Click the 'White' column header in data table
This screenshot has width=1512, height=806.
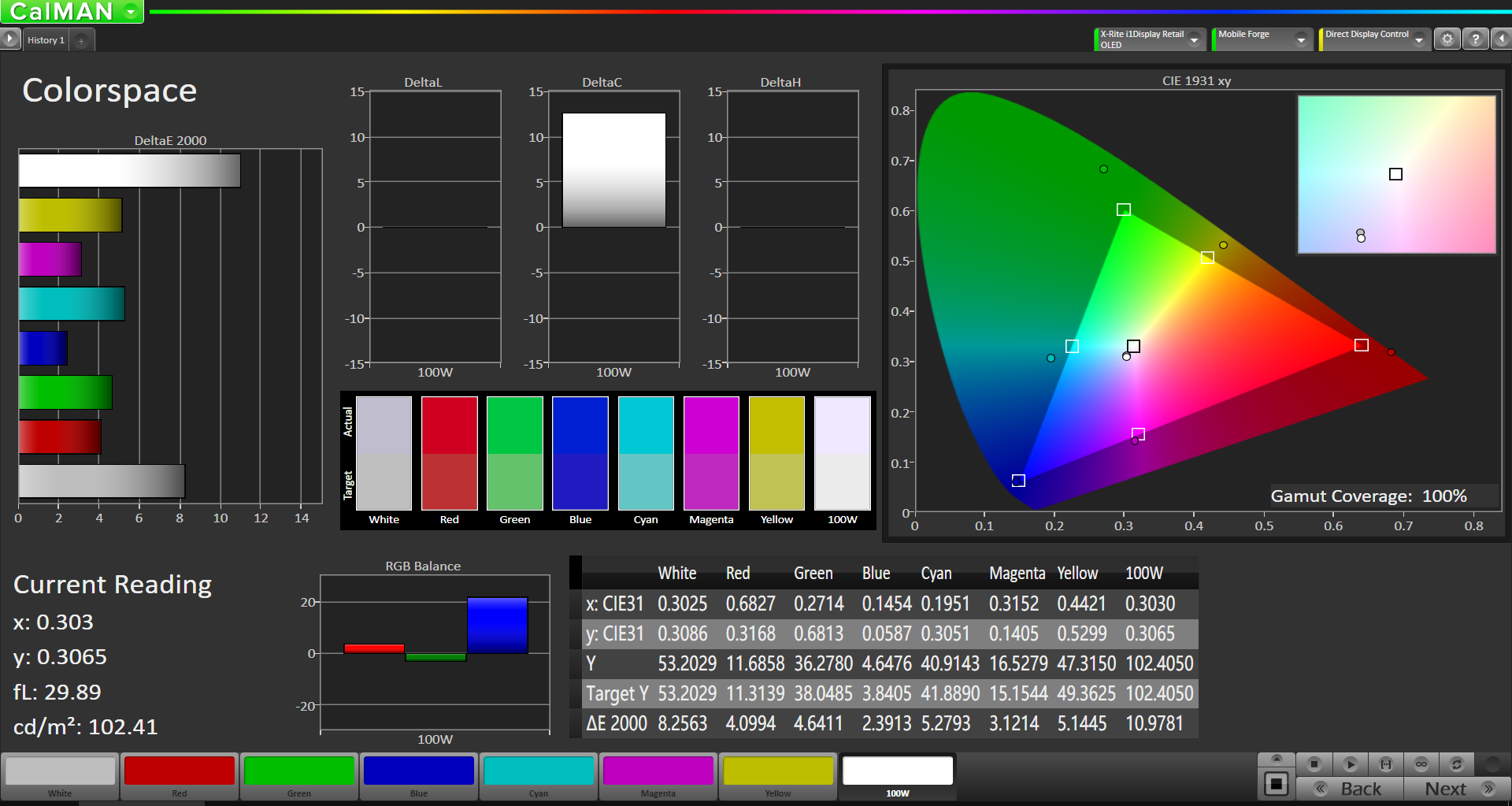677,573
